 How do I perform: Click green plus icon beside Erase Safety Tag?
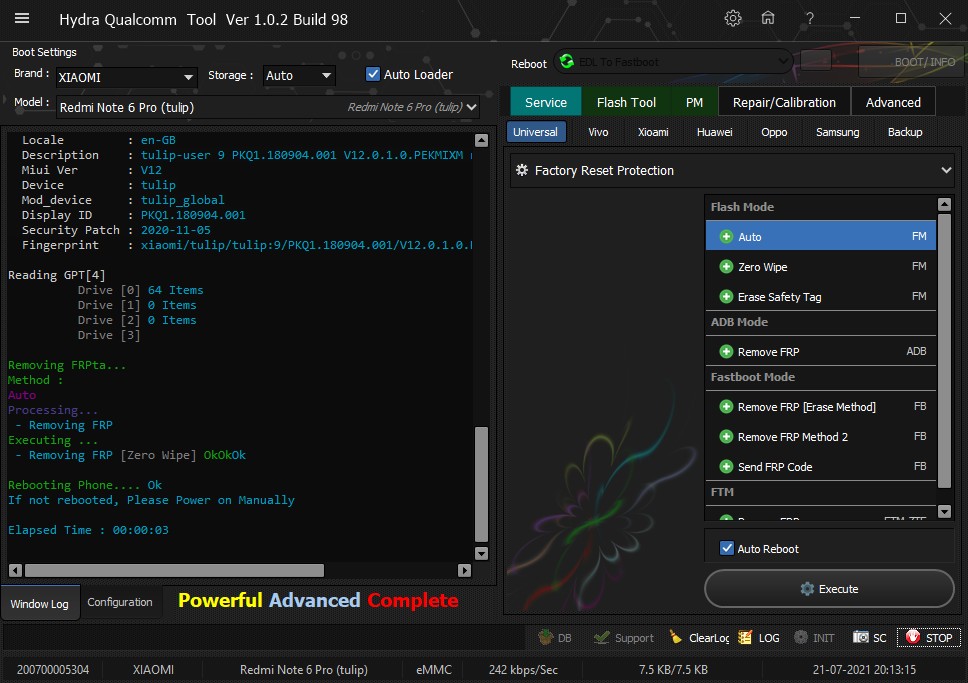pyautogui.click(x=727, y=297)
